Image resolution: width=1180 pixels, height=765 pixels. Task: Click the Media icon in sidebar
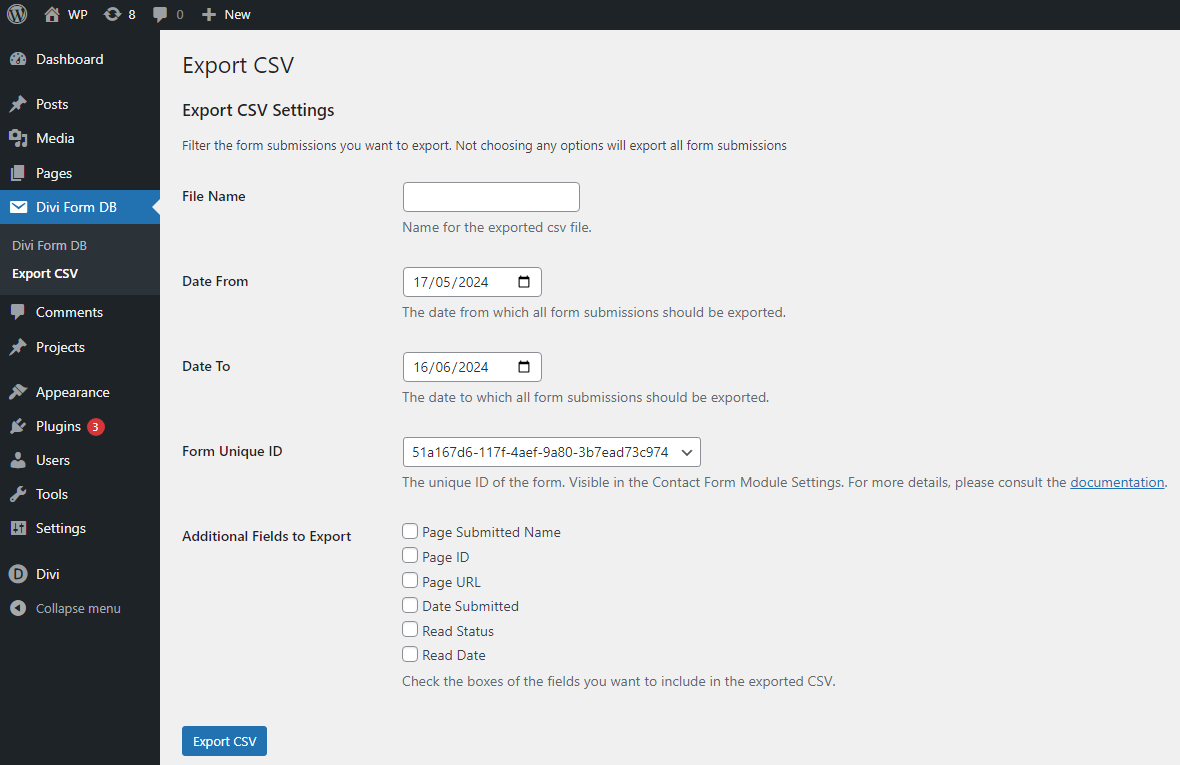click(18, 138)
